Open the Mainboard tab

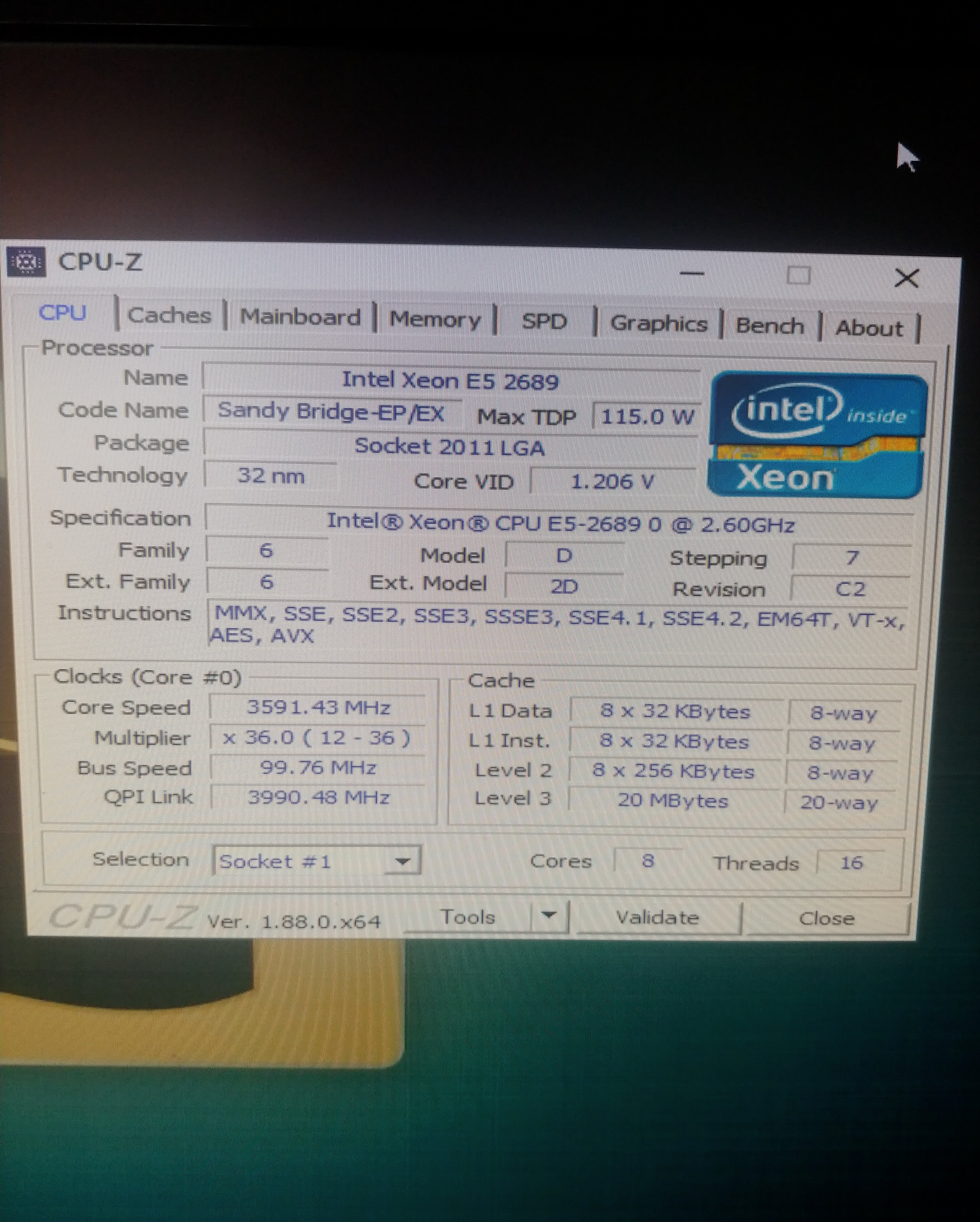point(300,317)
